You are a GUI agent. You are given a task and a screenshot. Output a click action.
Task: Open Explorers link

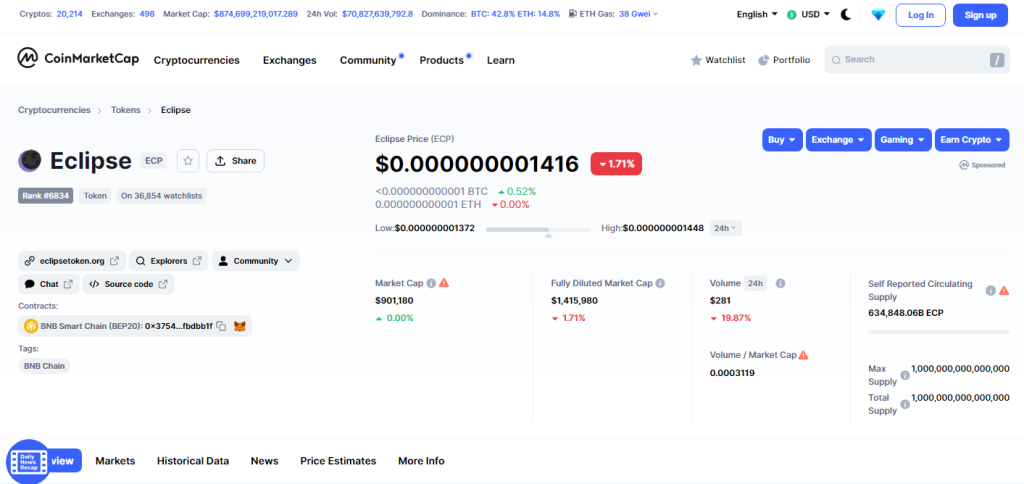pos(168,261)
